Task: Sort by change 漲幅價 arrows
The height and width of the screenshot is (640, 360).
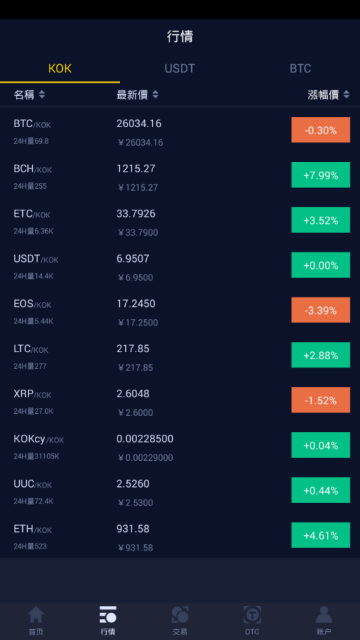Action: (x=346, y=95)
